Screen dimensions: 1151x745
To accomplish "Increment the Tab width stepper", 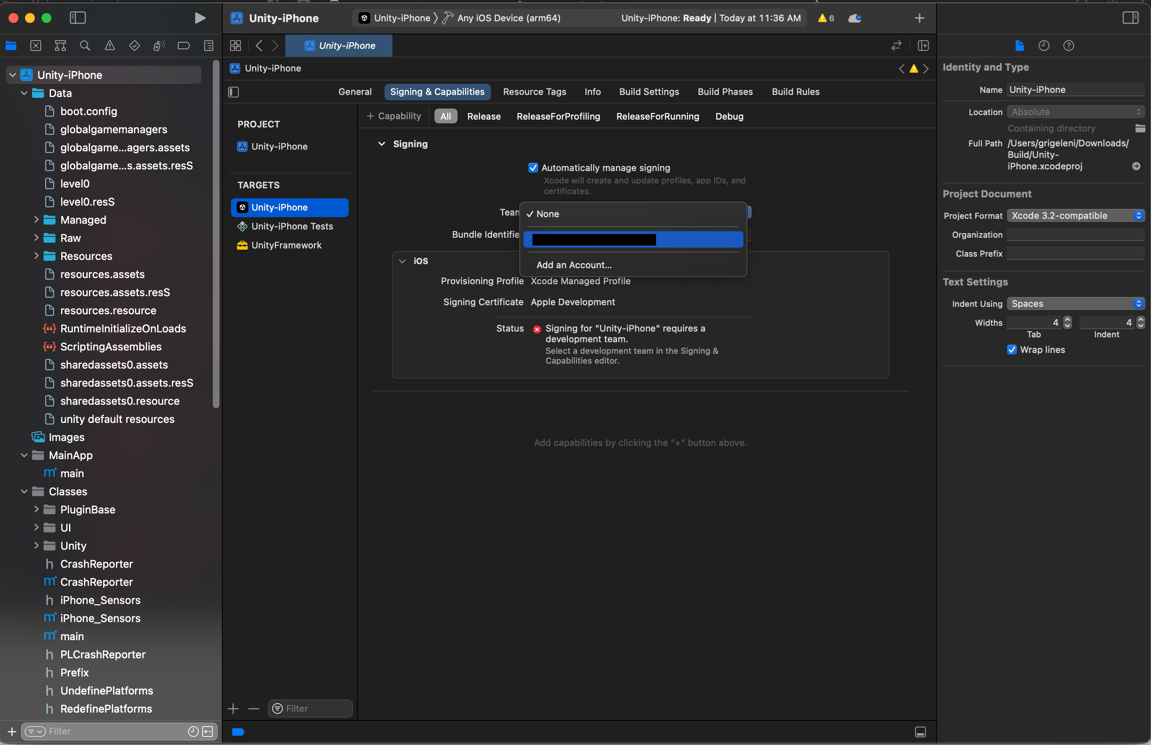I will point(1067,319).
